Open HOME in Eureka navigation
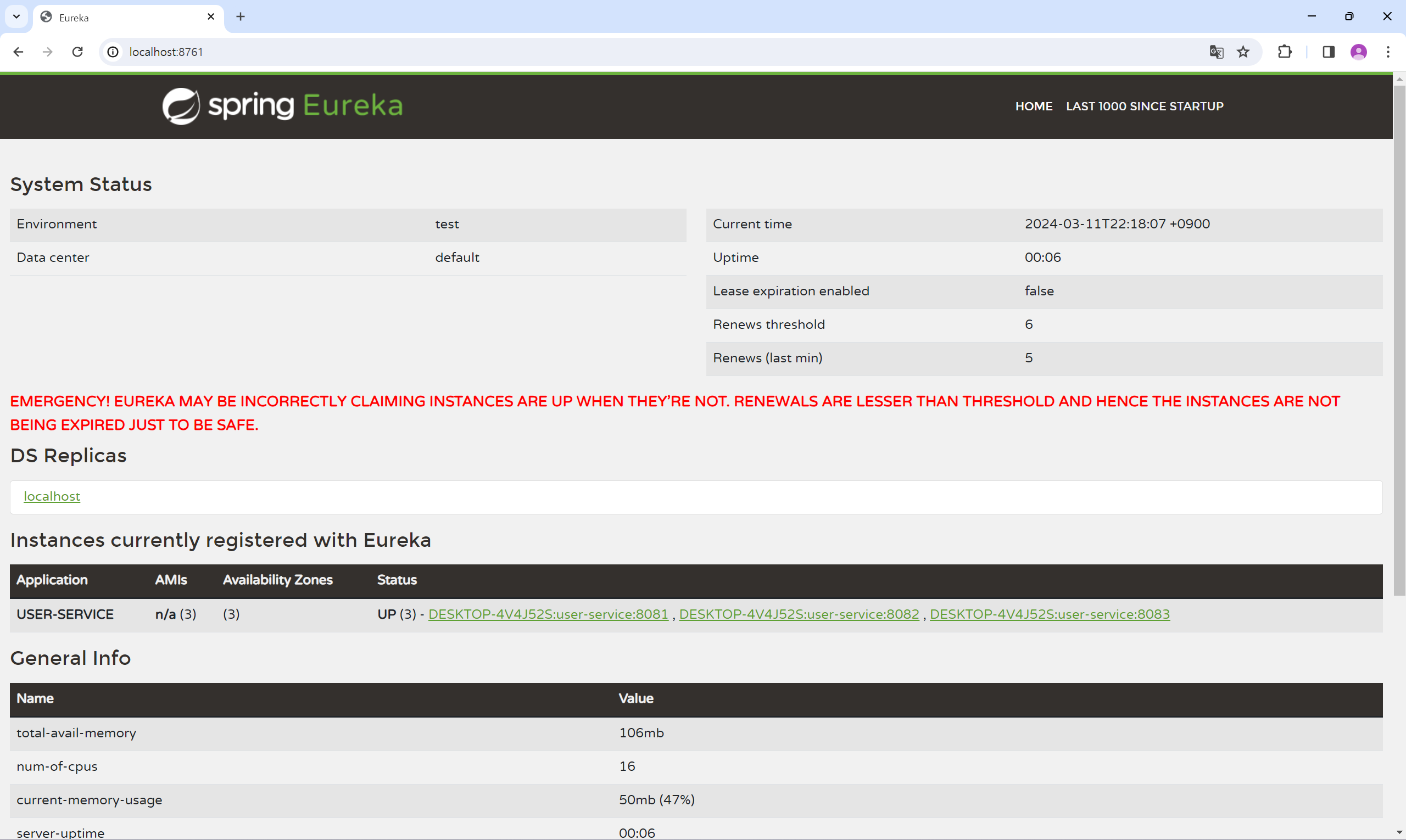The image size is (1406, 840). tap(1034, 107)
